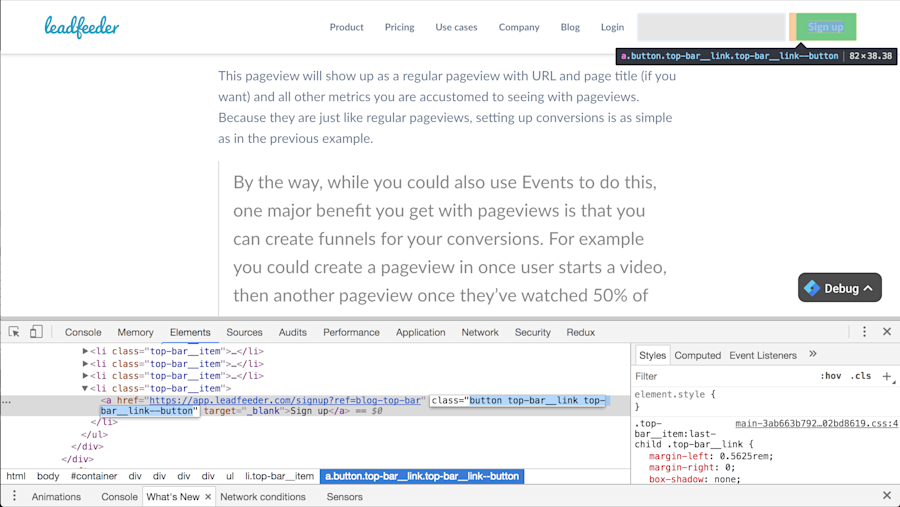Open the Use cases navigation link

[456, 27]
